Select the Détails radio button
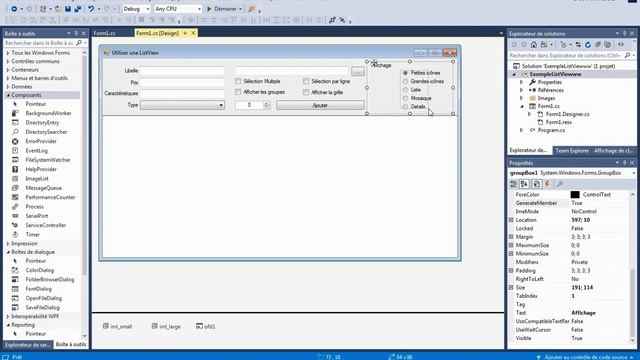640x360 pixels. [405, 107]
